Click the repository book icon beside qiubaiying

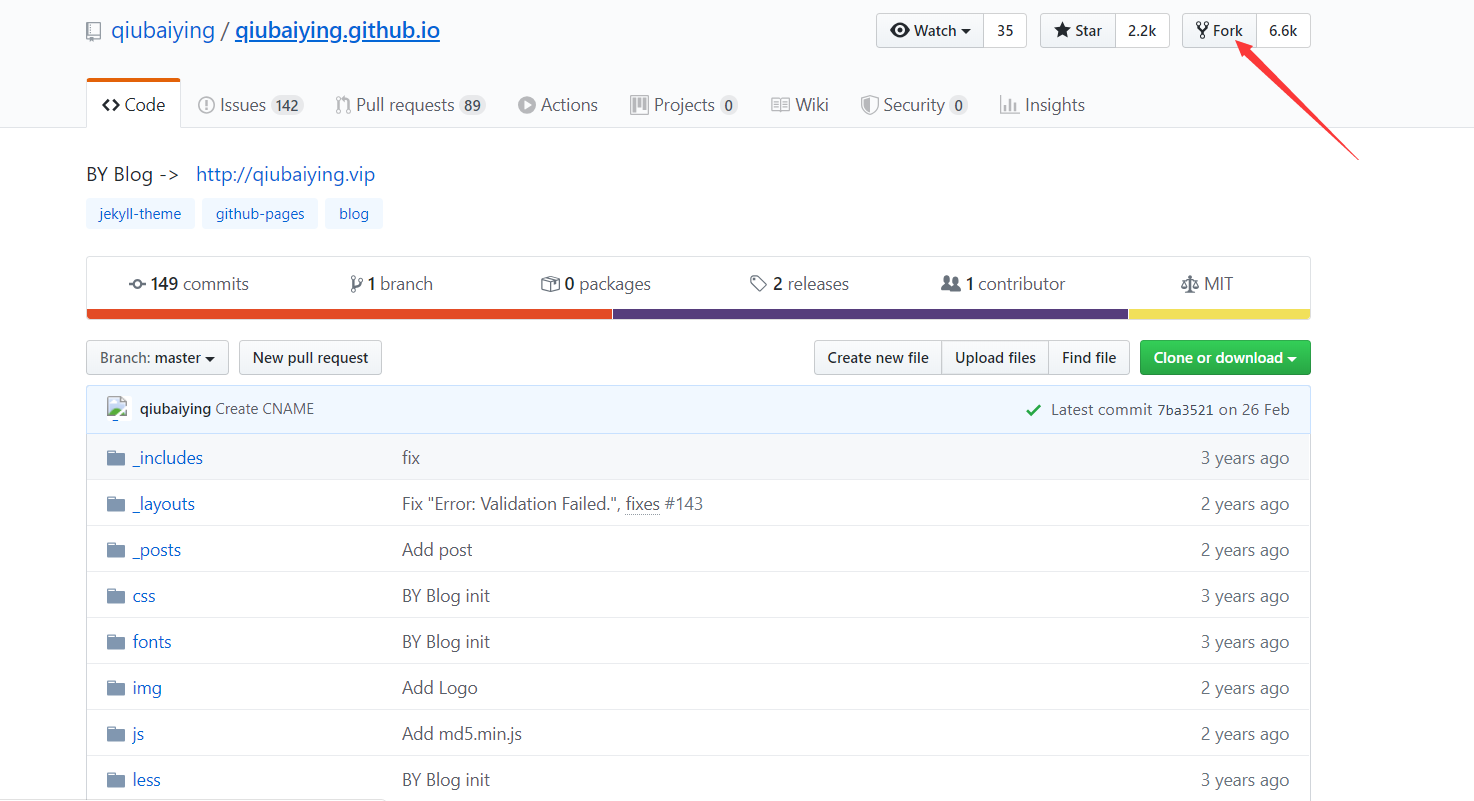point(93,32)
